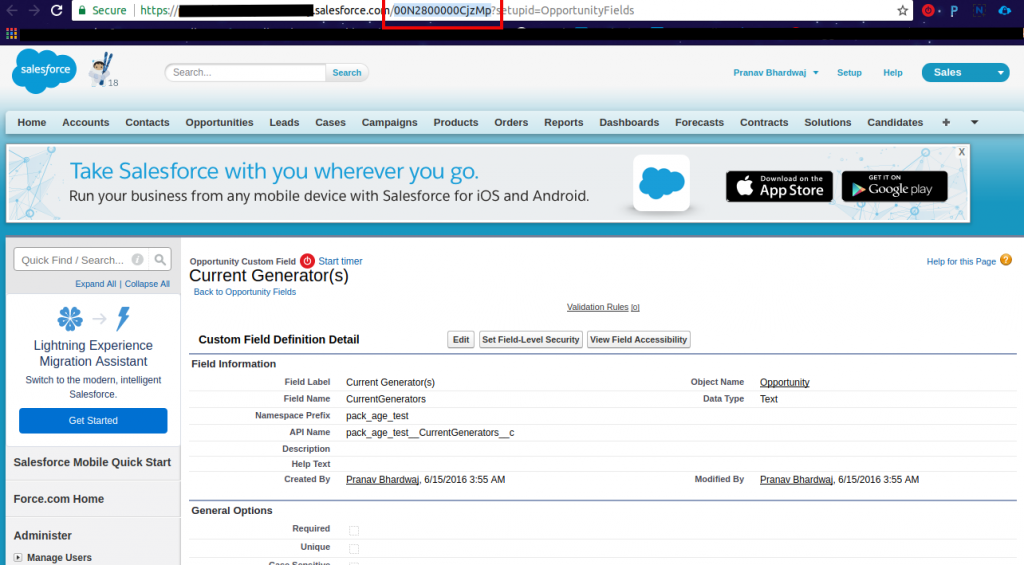
Task: Click the Lightning Experience migration graphic
Action: (93, 319)
